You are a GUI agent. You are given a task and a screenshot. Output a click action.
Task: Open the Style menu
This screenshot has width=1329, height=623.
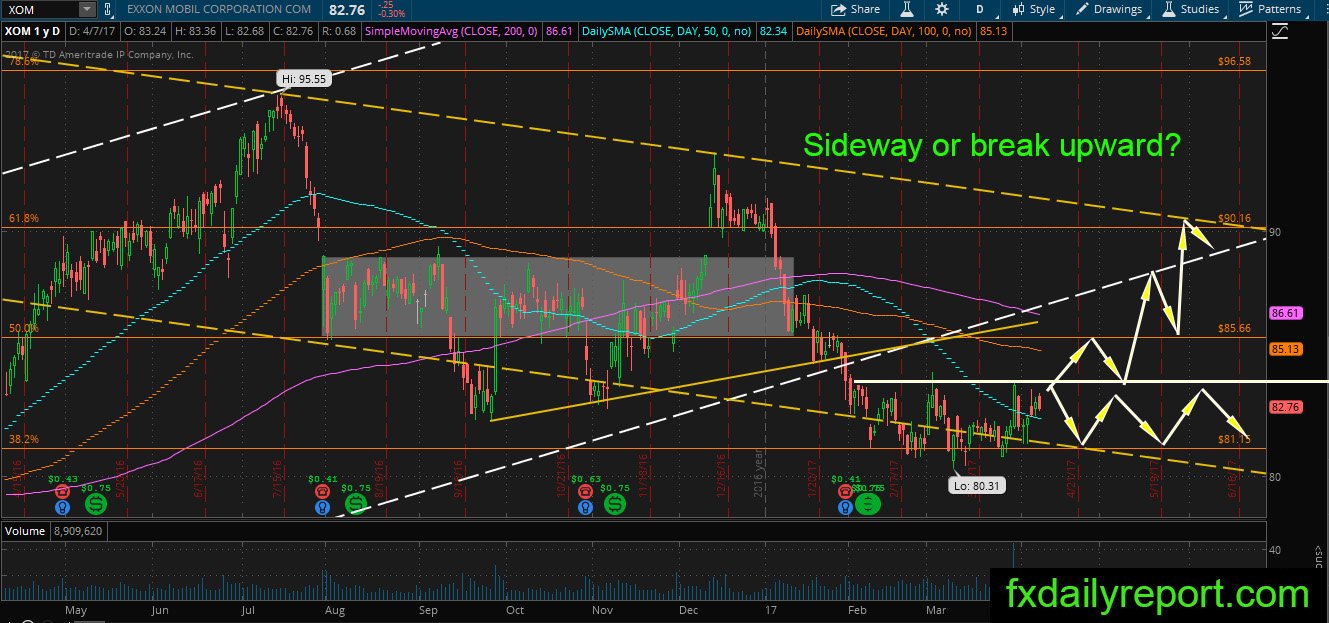coord(1034,9)
